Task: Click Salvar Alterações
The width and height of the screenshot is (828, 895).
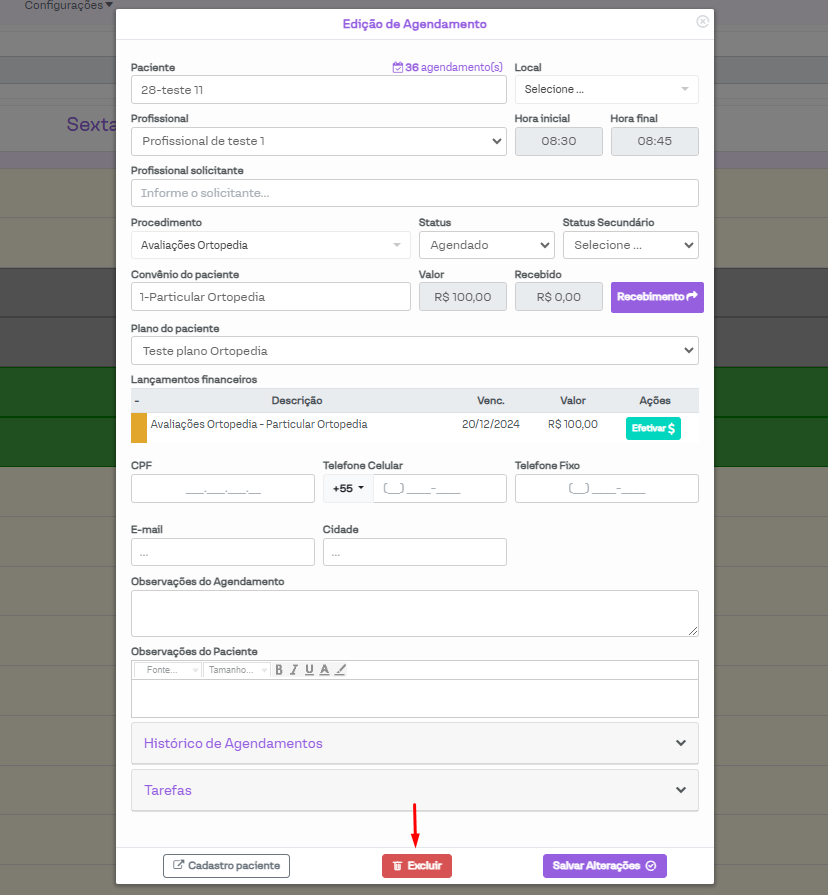Action: 604,866
